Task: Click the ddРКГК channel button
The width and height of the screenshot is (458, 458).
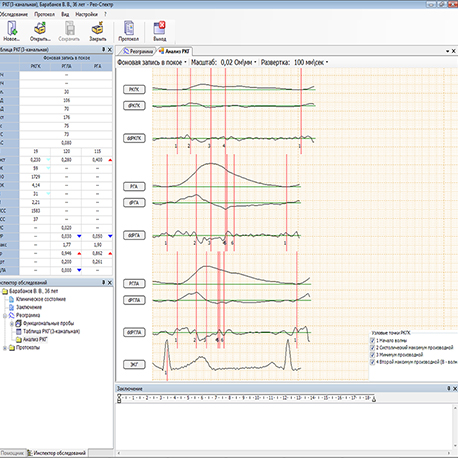Action: tap(134, 138)
